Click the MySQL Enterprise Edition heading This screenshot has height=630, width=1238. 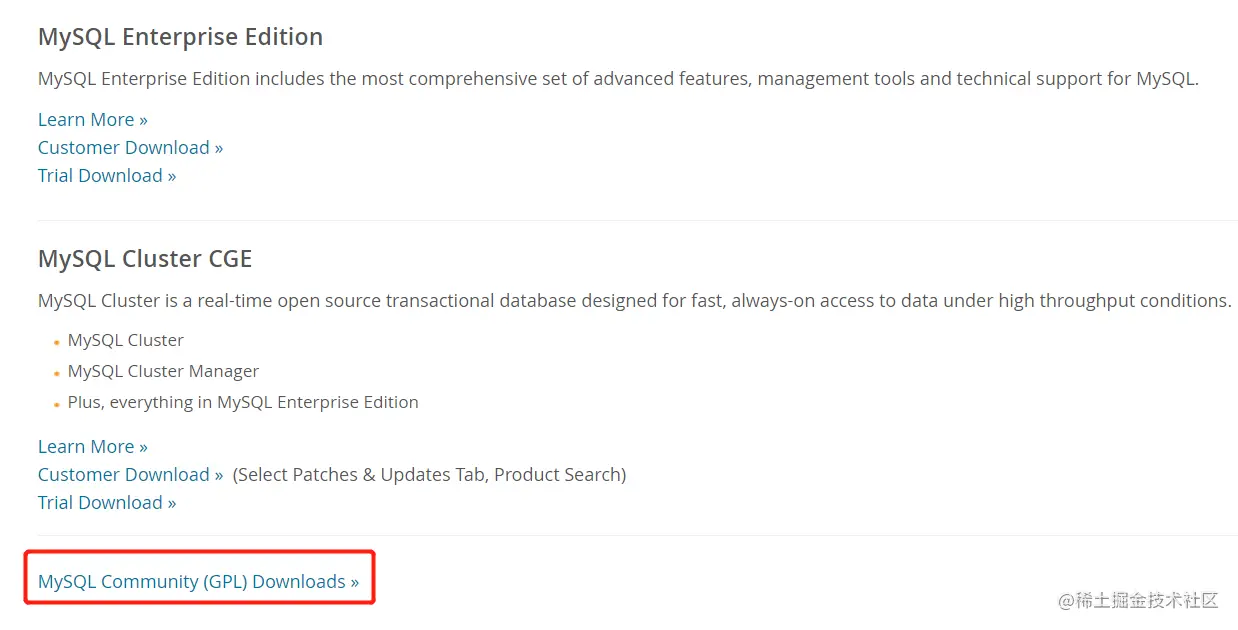pyautogui.click(x=180, y=37)
